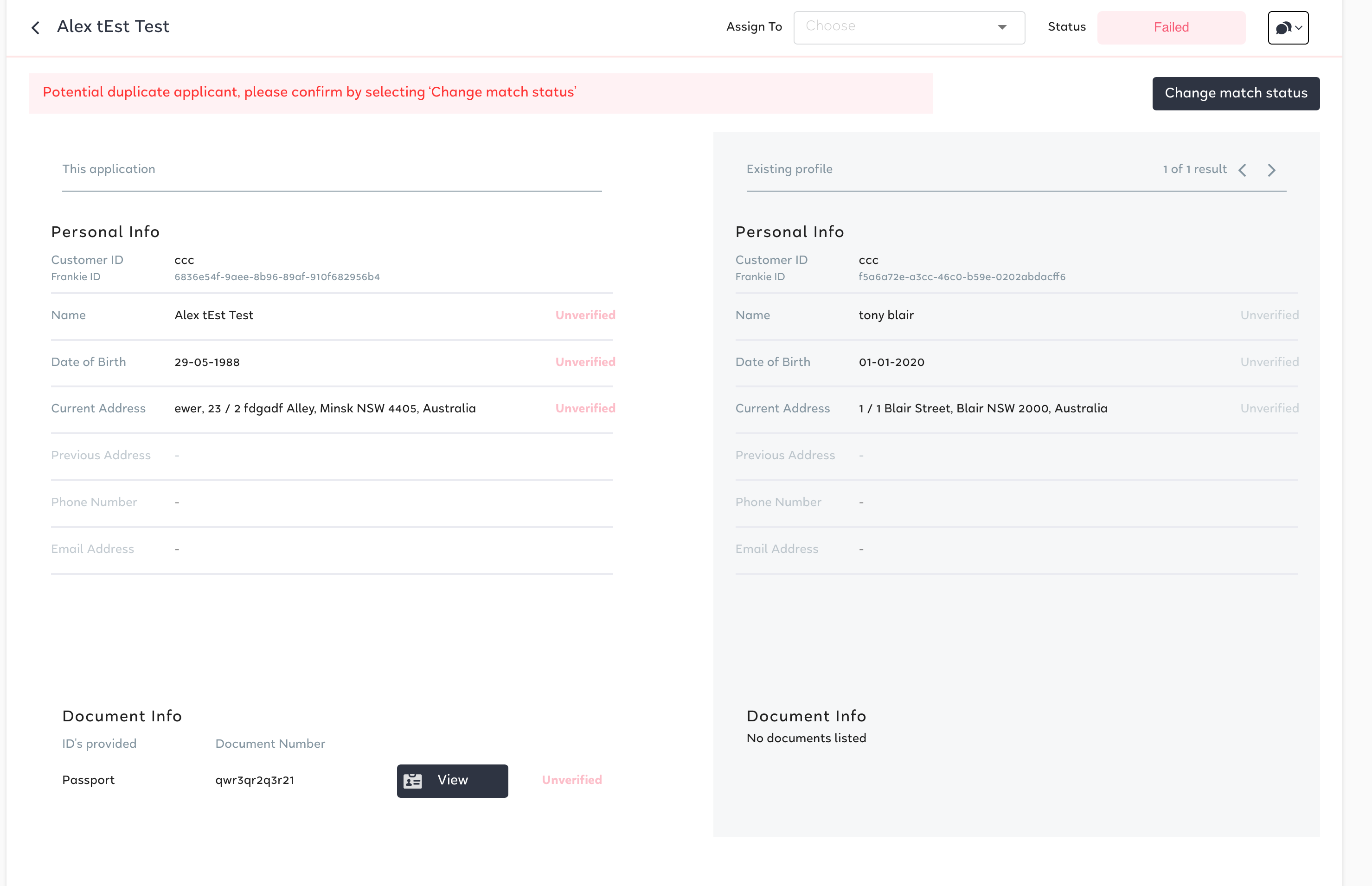Click the Choose assignee combo box

[x=898, y=28]
